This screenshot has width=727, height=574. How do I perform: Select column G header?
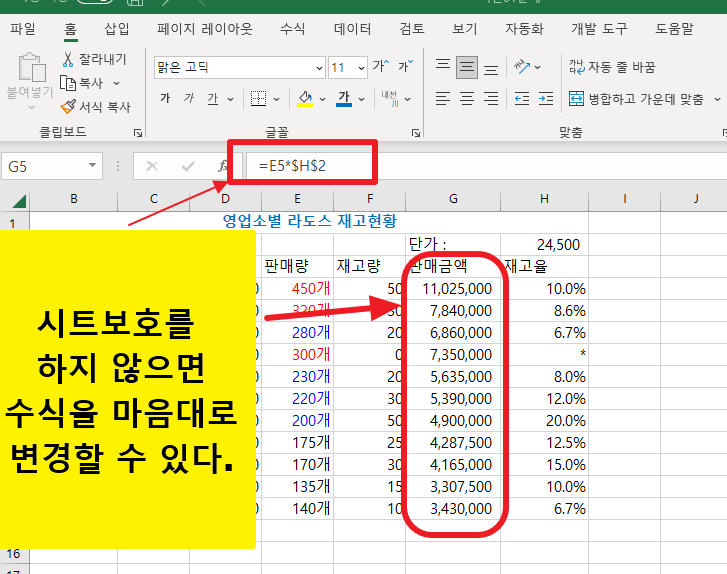click(x=453, y=199)
